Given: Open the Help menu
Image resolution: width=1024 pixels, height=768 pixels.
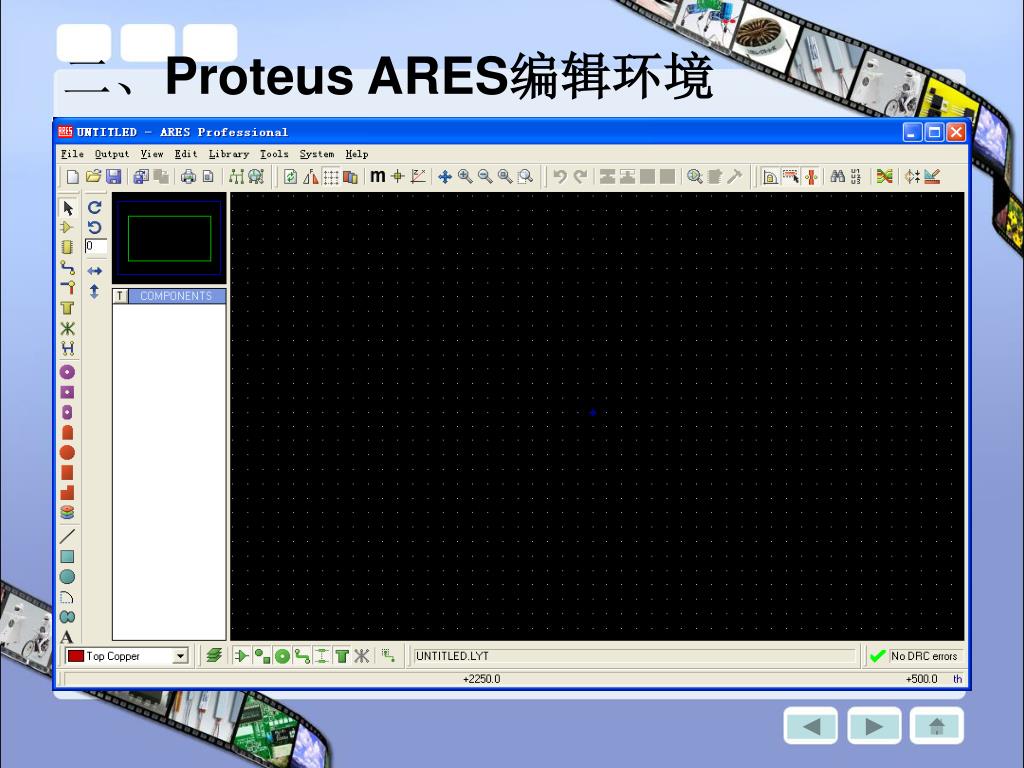Looking at the screenshot, I should point(357,154).
